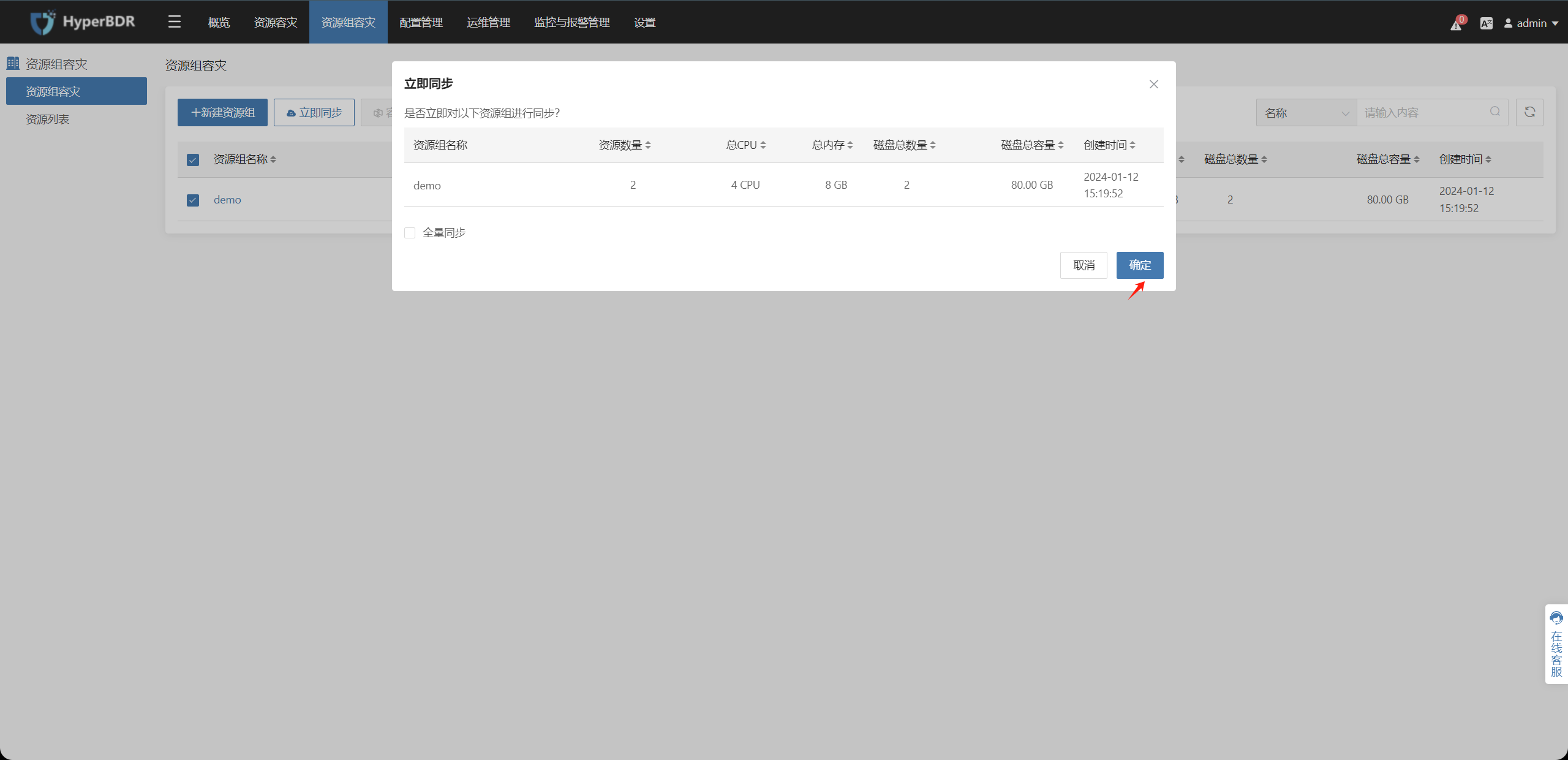Image resolution: width=1568 pixels, height=760 pixels.
Task: Sort dialog table by 磁盘总容量
Action: click(x=1061, y=145)
